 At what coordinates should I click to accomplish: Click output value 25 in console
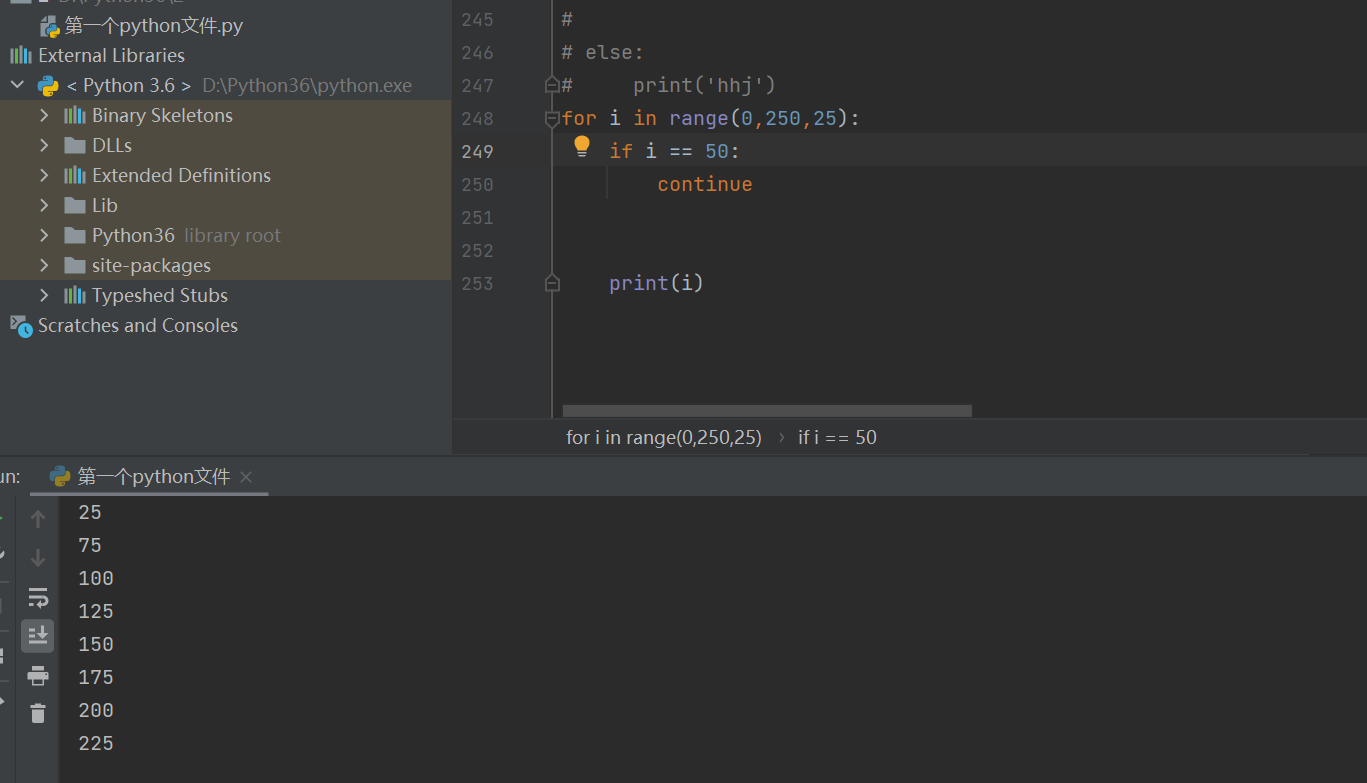(90, 512)
